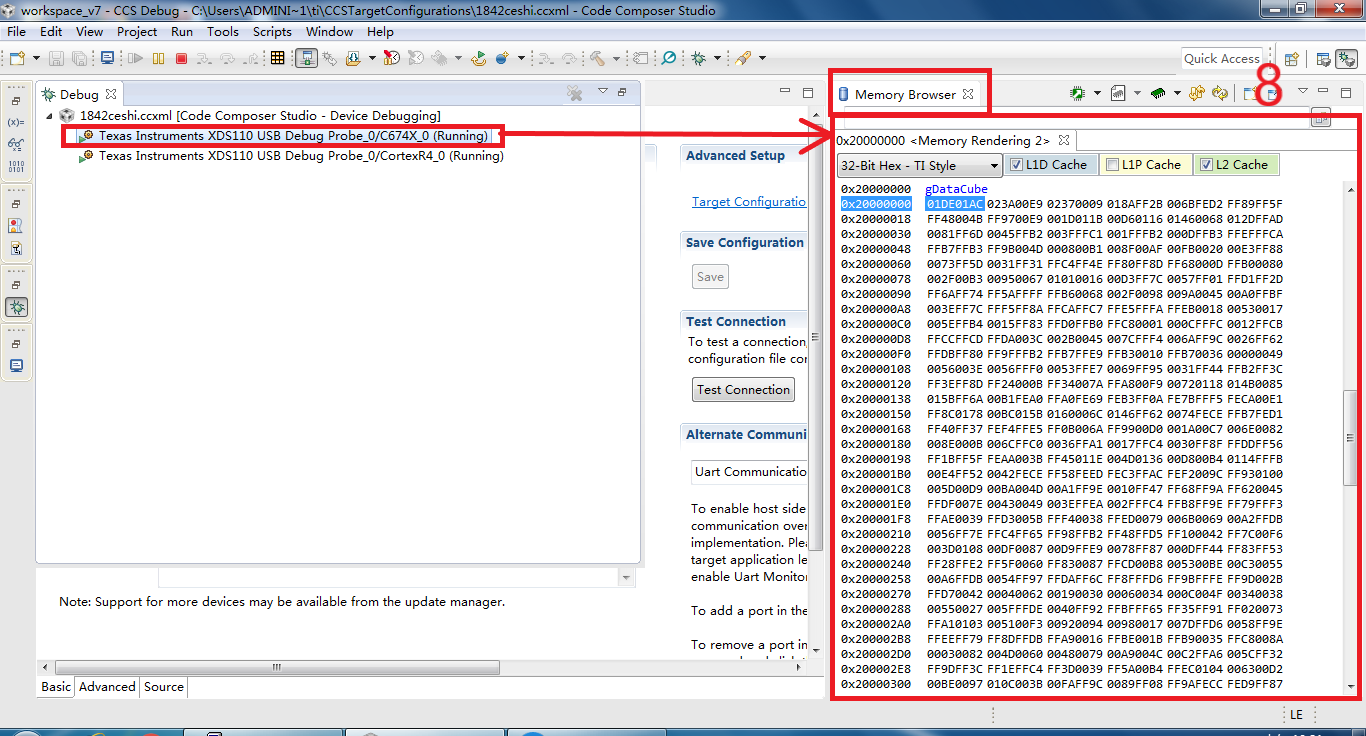The image size is (1366, 736).
Task: Click the Open Perspective icon
Action: [1291, 59]
